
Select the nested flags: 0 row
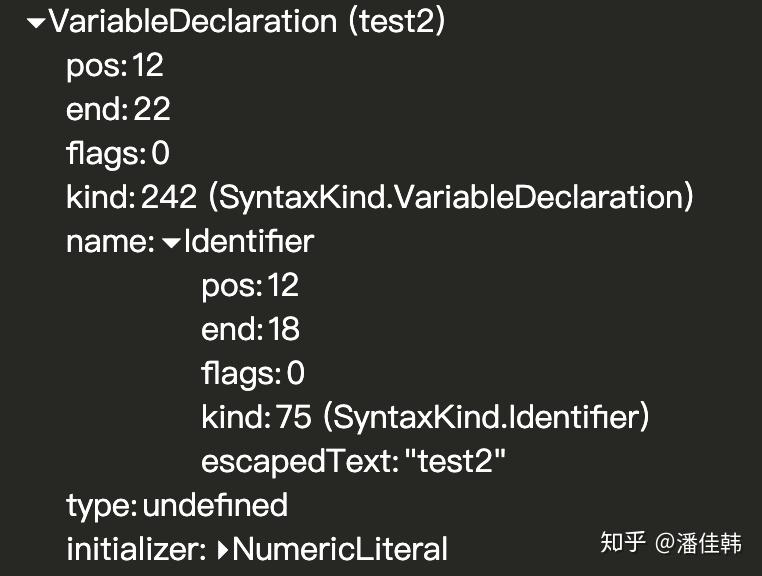click(252, 374)
